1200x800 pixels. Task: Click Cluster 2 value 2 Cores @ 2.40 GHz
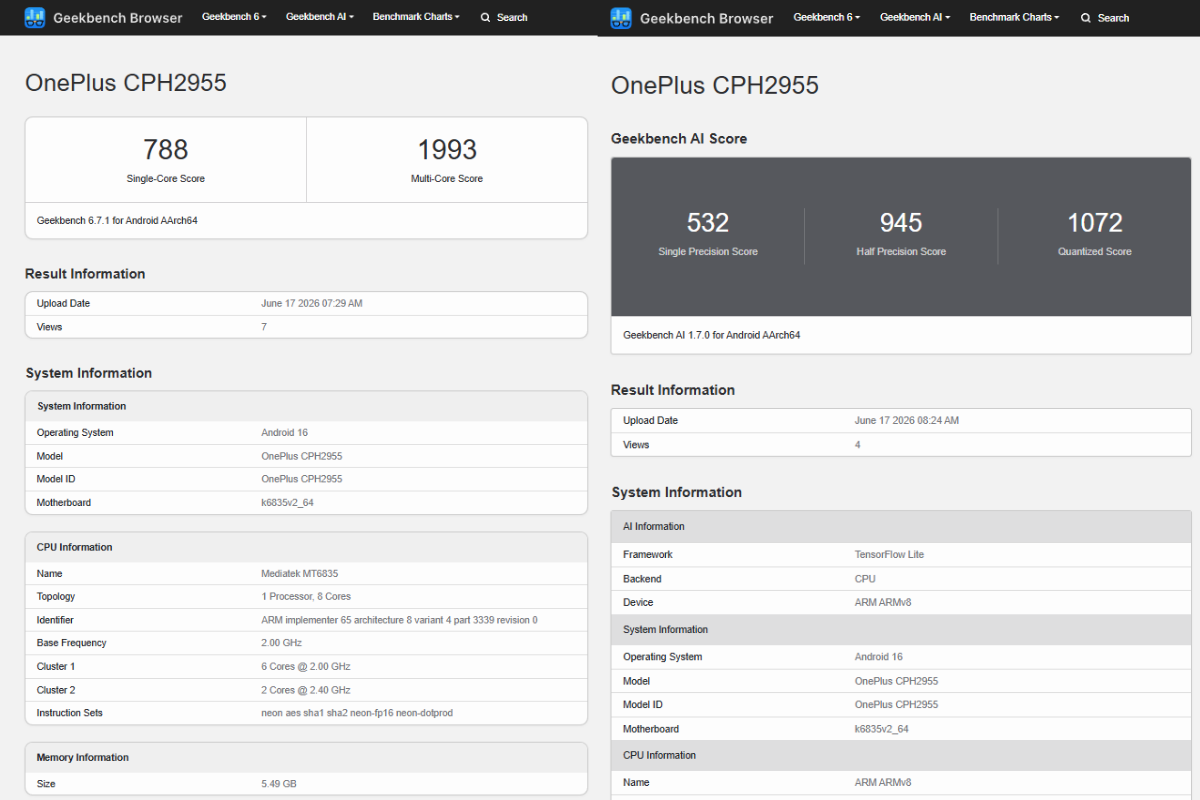305,690
